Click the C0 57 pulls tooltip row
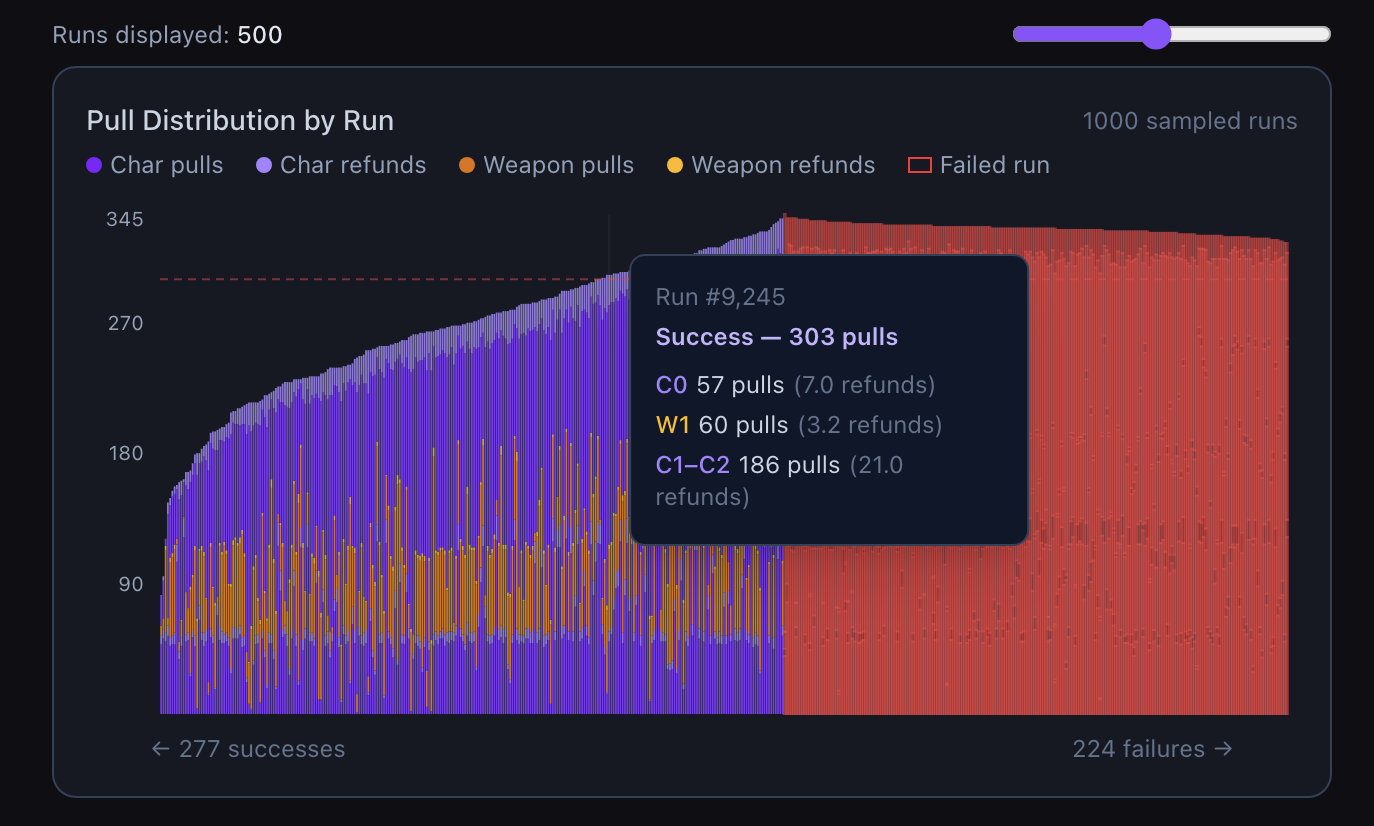The width and height of the screenshot is (1374, 826). (795, 385)
